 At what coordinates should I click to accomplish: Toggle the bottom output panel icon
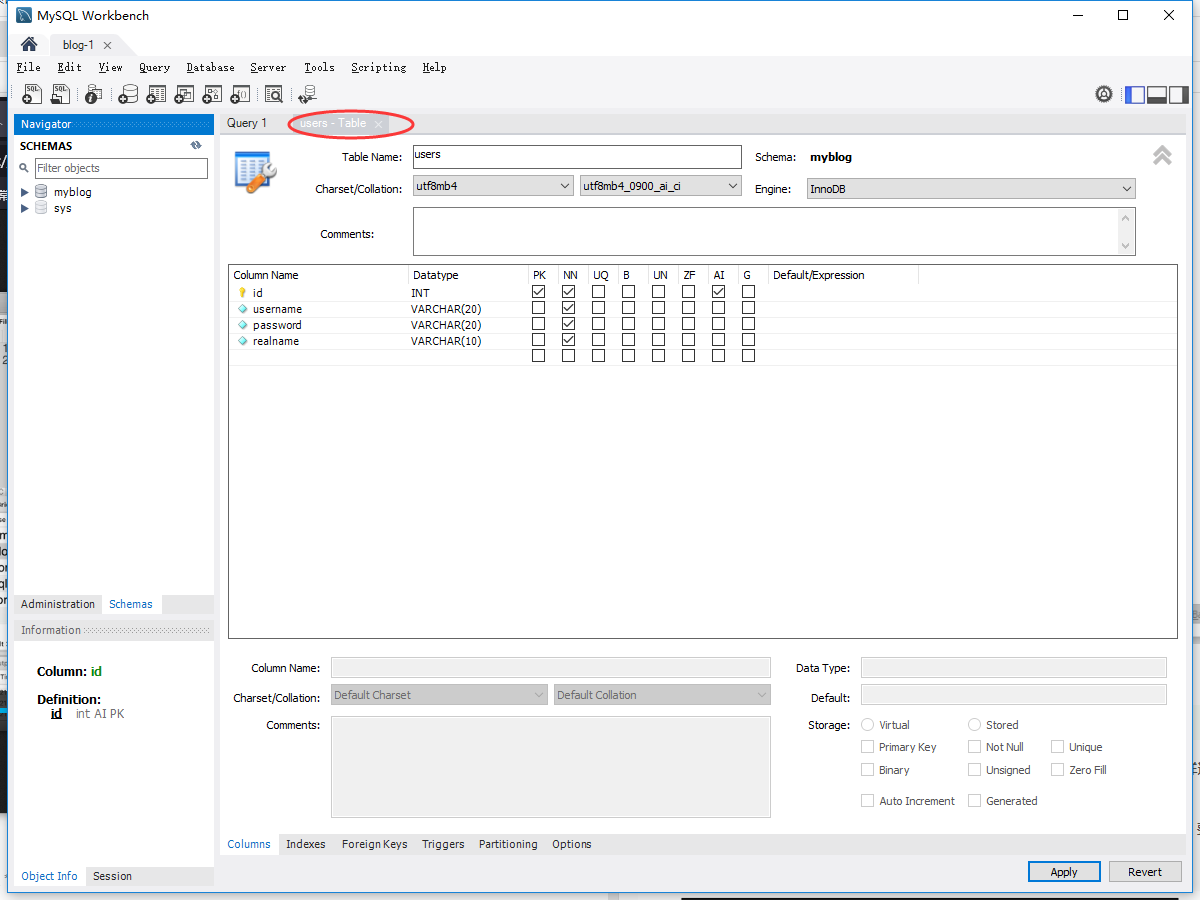click(1157, 95)
